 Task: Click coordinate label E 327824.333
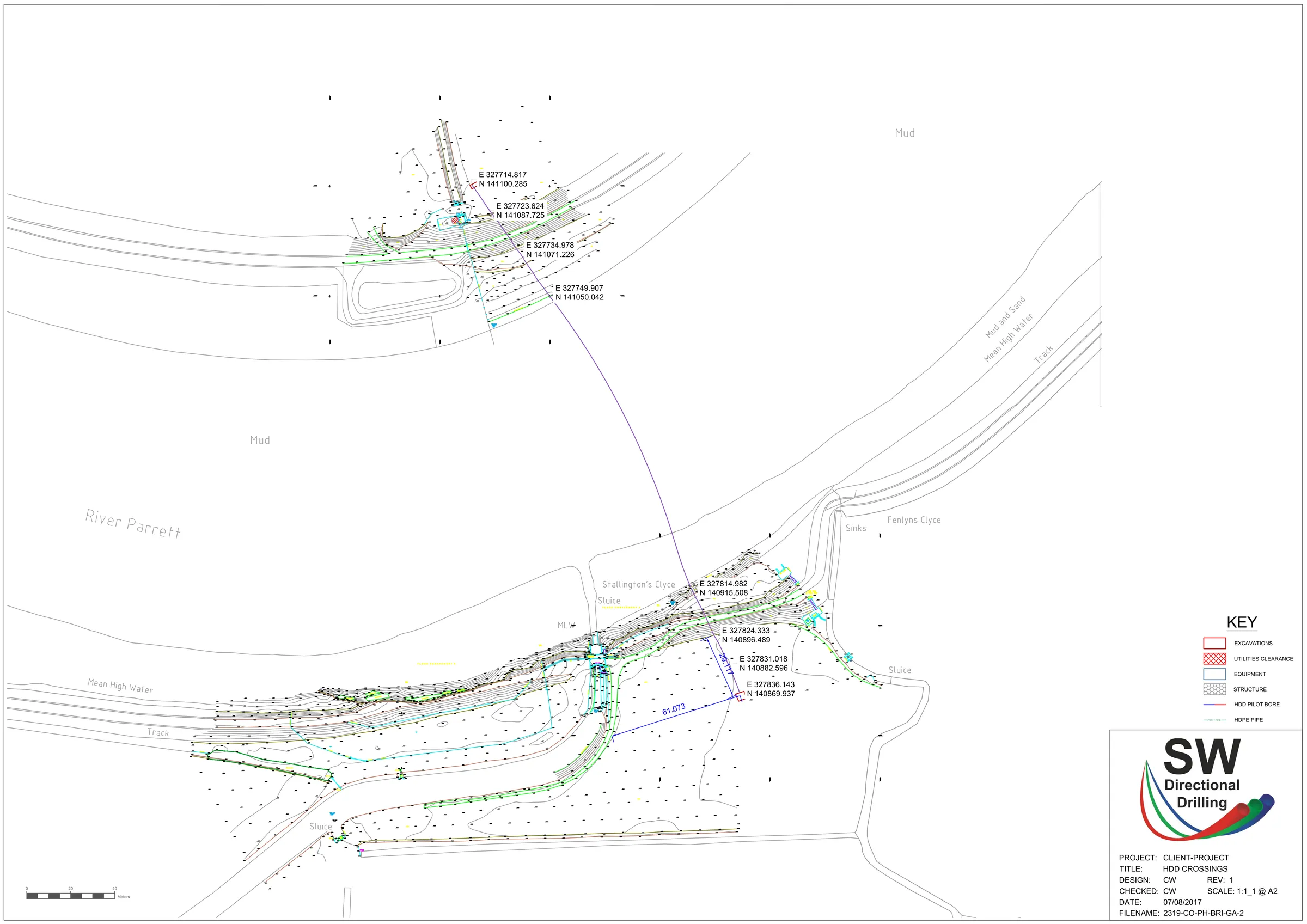[746, 631]
